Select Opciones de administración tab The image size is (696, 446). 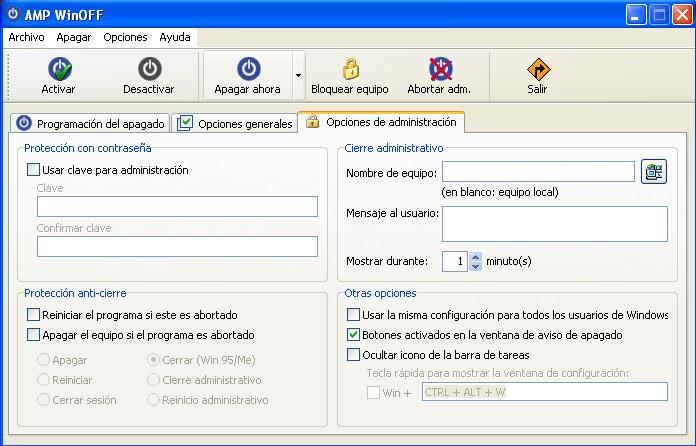381,122
